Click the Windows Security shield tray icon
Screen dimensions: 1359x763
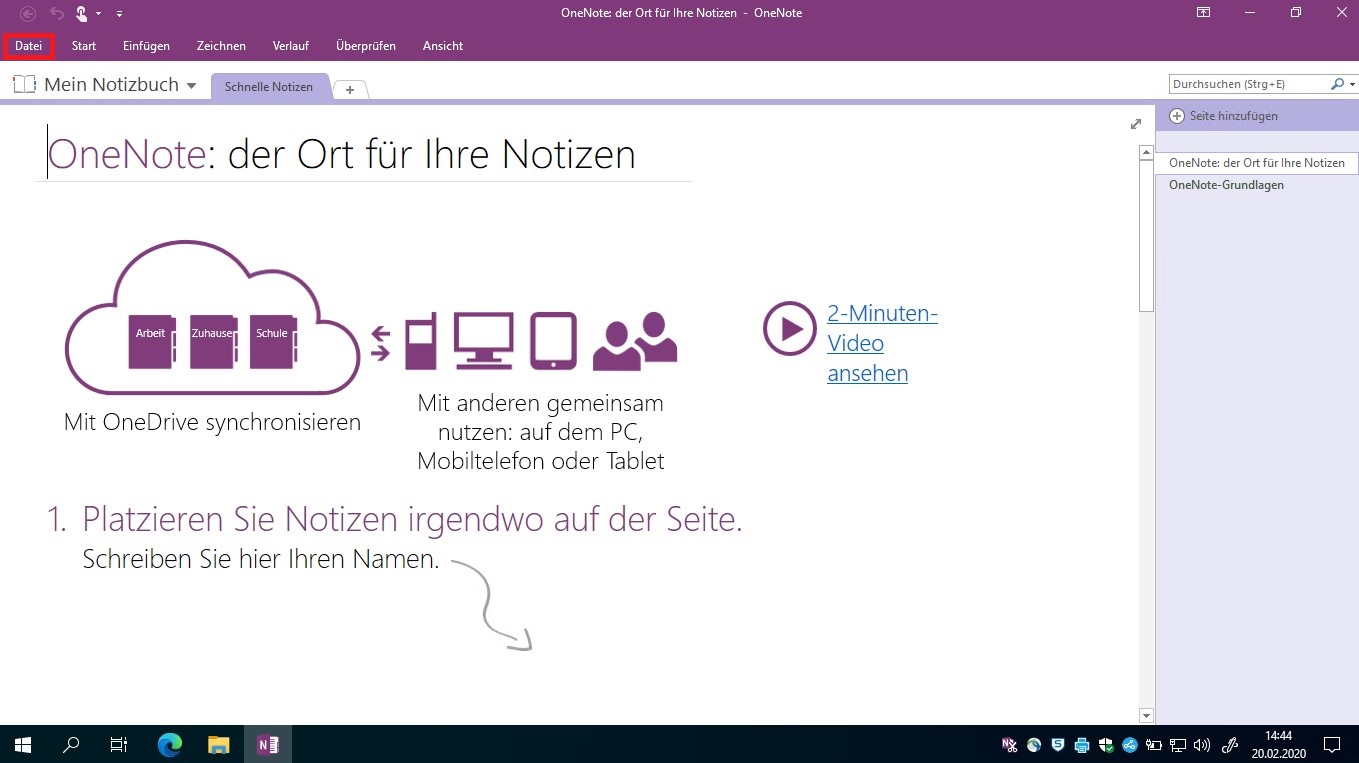(x=1106, y=744)
